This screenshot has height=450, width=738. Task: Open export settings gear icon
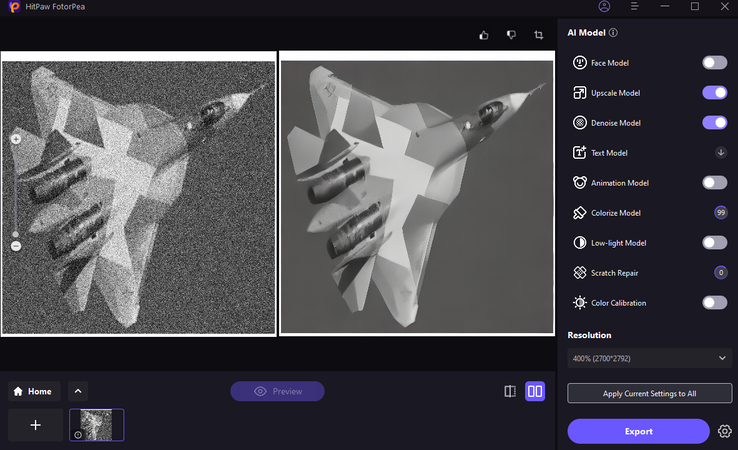[725, 431]
